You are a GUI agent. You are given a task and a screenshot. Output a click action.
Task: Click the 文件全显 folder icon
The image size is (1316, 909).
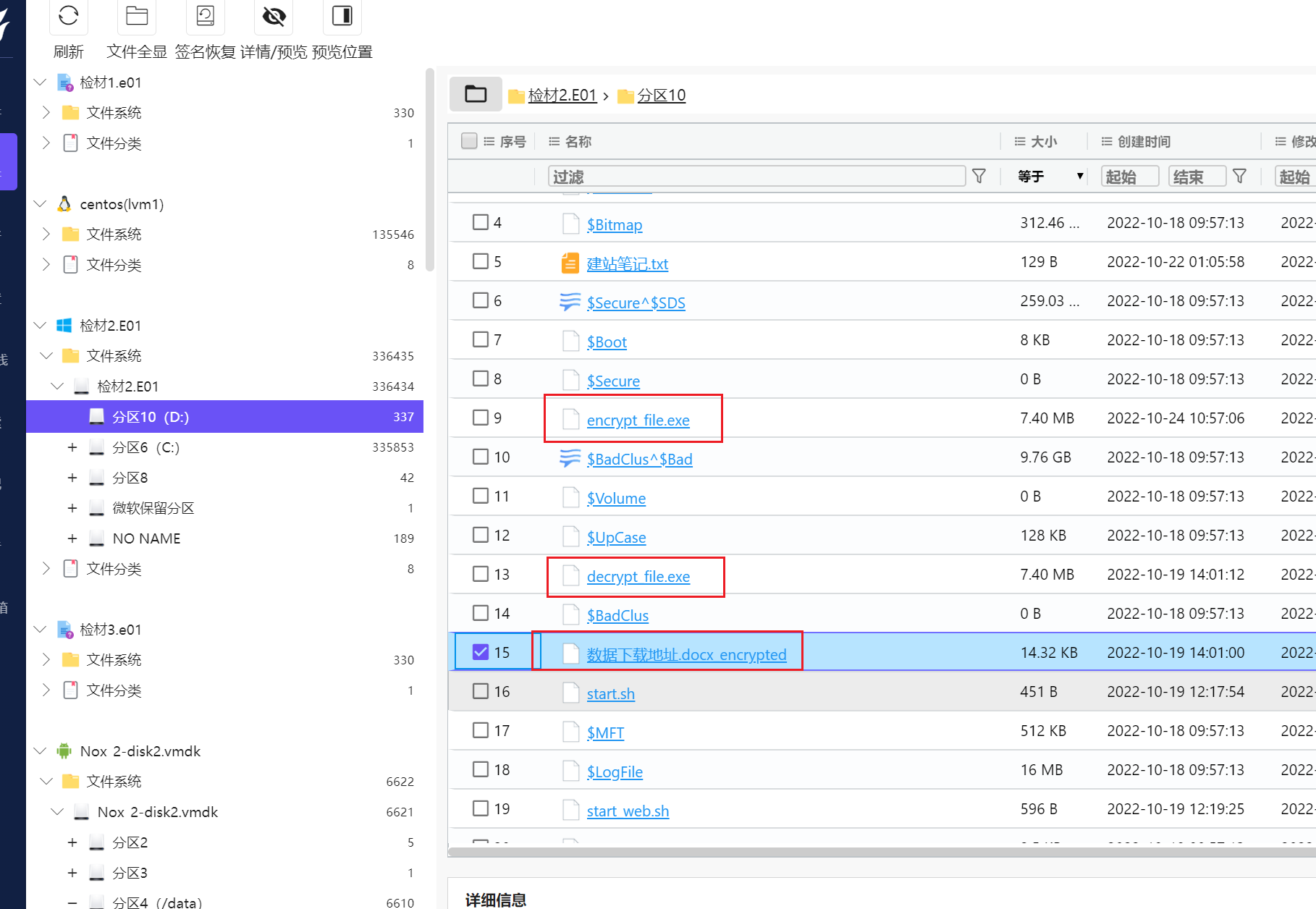[137, 15]
